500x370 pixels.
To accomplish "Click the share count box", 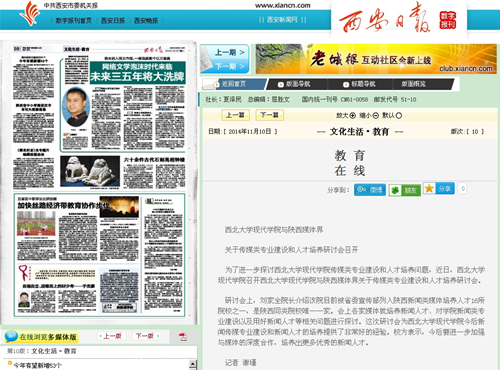I will (463, 189).
